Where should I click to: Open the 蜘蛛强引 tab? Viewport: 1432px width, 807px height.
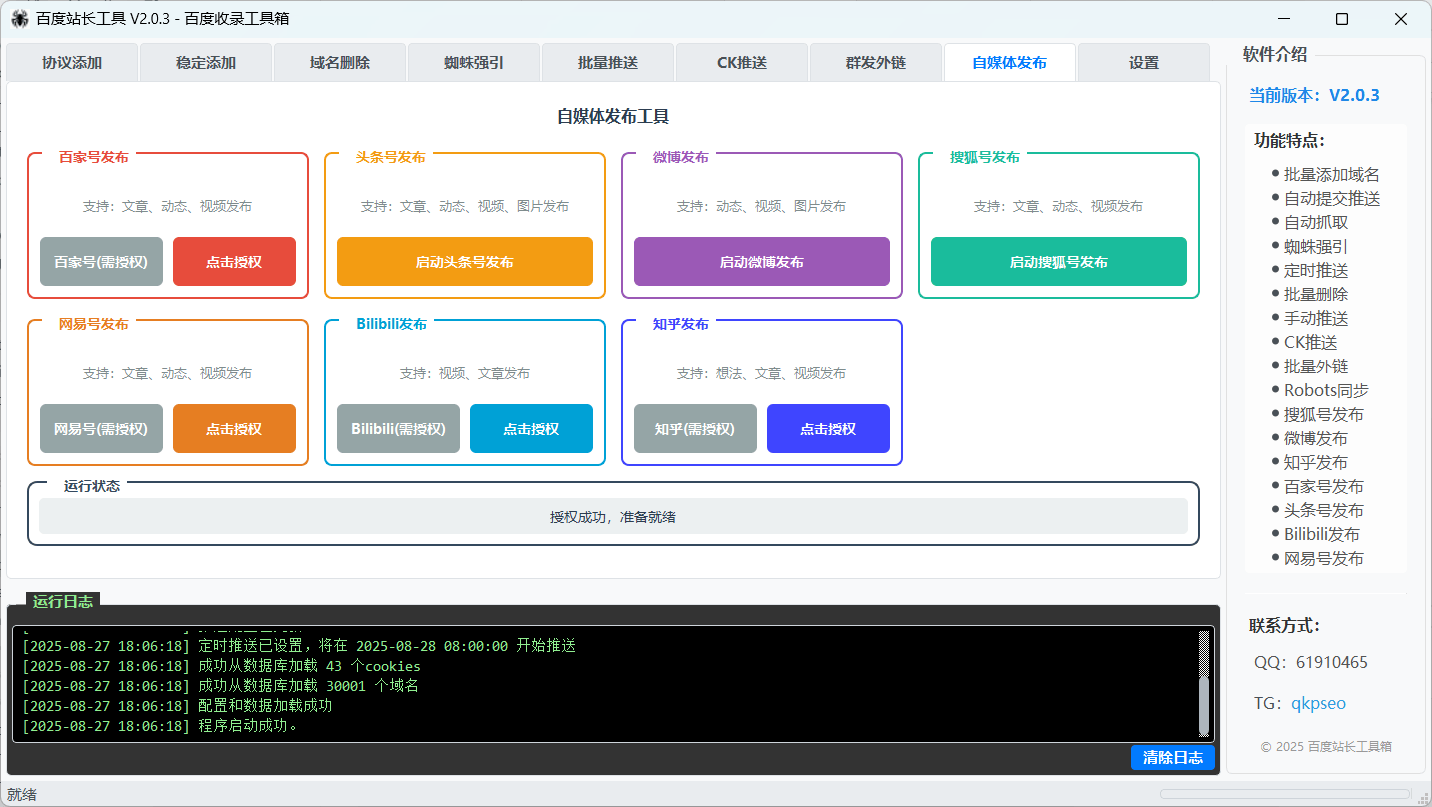(474, 62)
